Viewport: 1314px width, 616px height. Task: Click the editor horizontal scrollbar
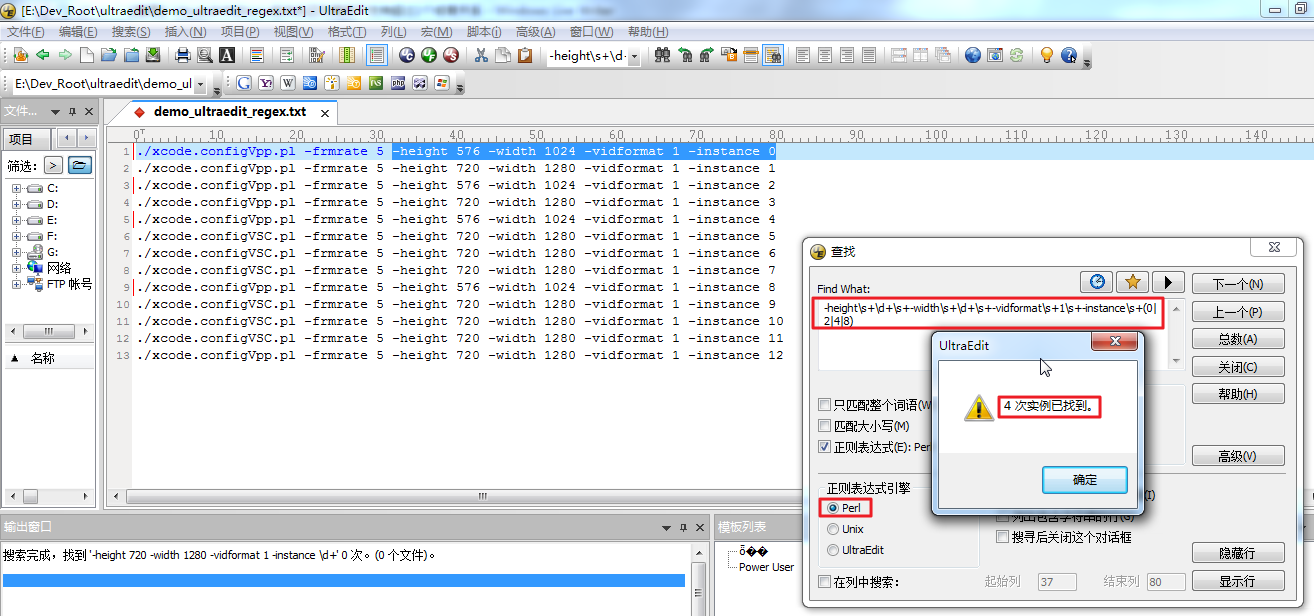coord(483,496)
